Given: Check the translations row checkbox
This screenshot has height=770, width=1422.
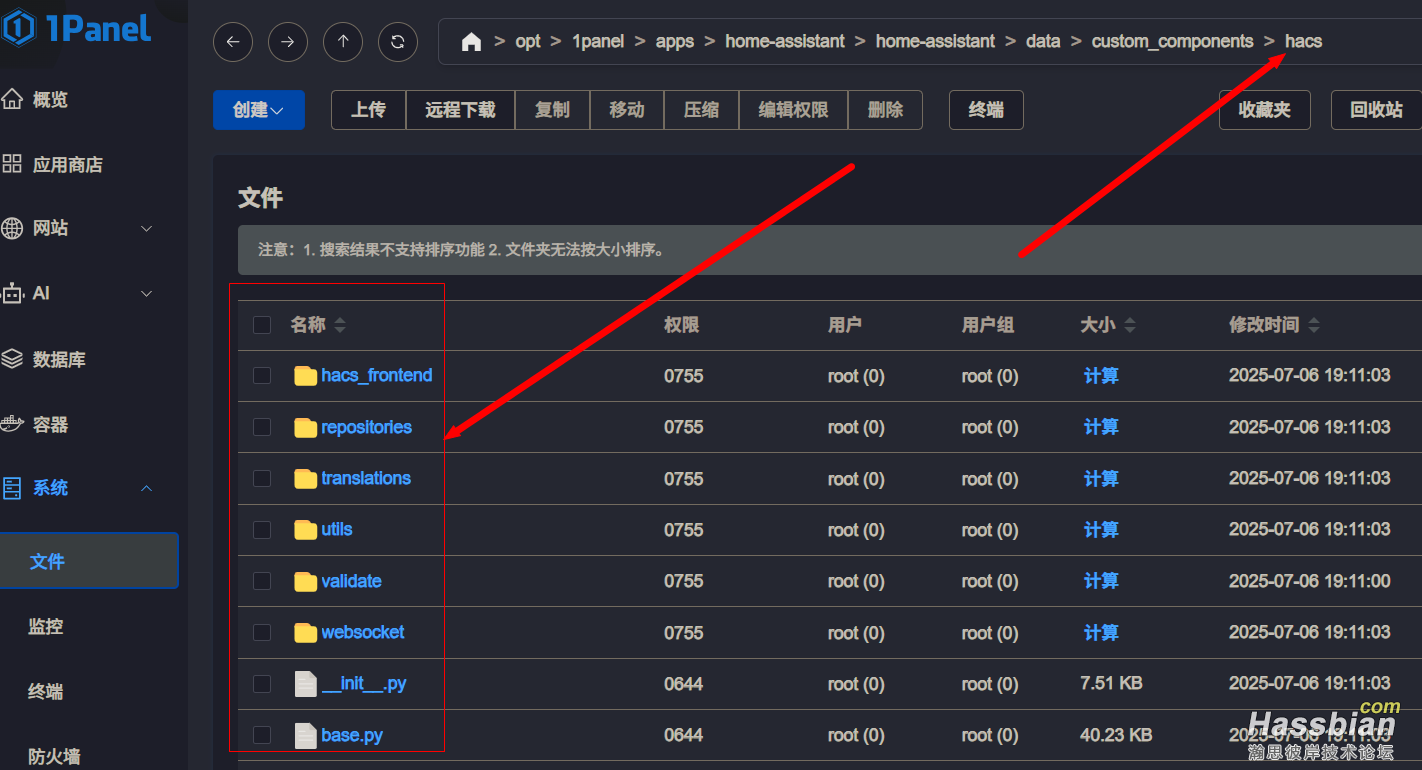Looking at the screenshot, I should [x=262, y=478].
